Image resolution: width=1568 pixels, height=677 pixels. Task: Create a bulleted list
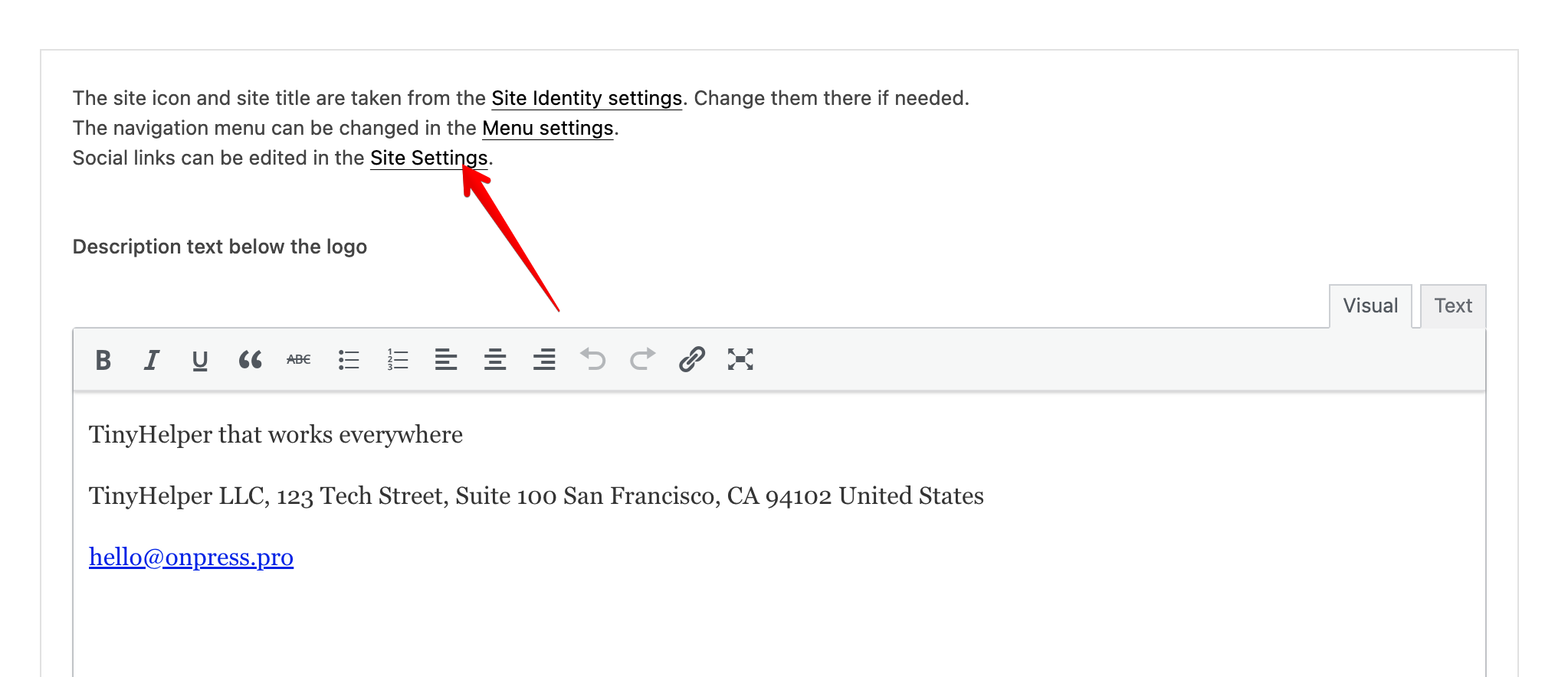pos(349,359)
